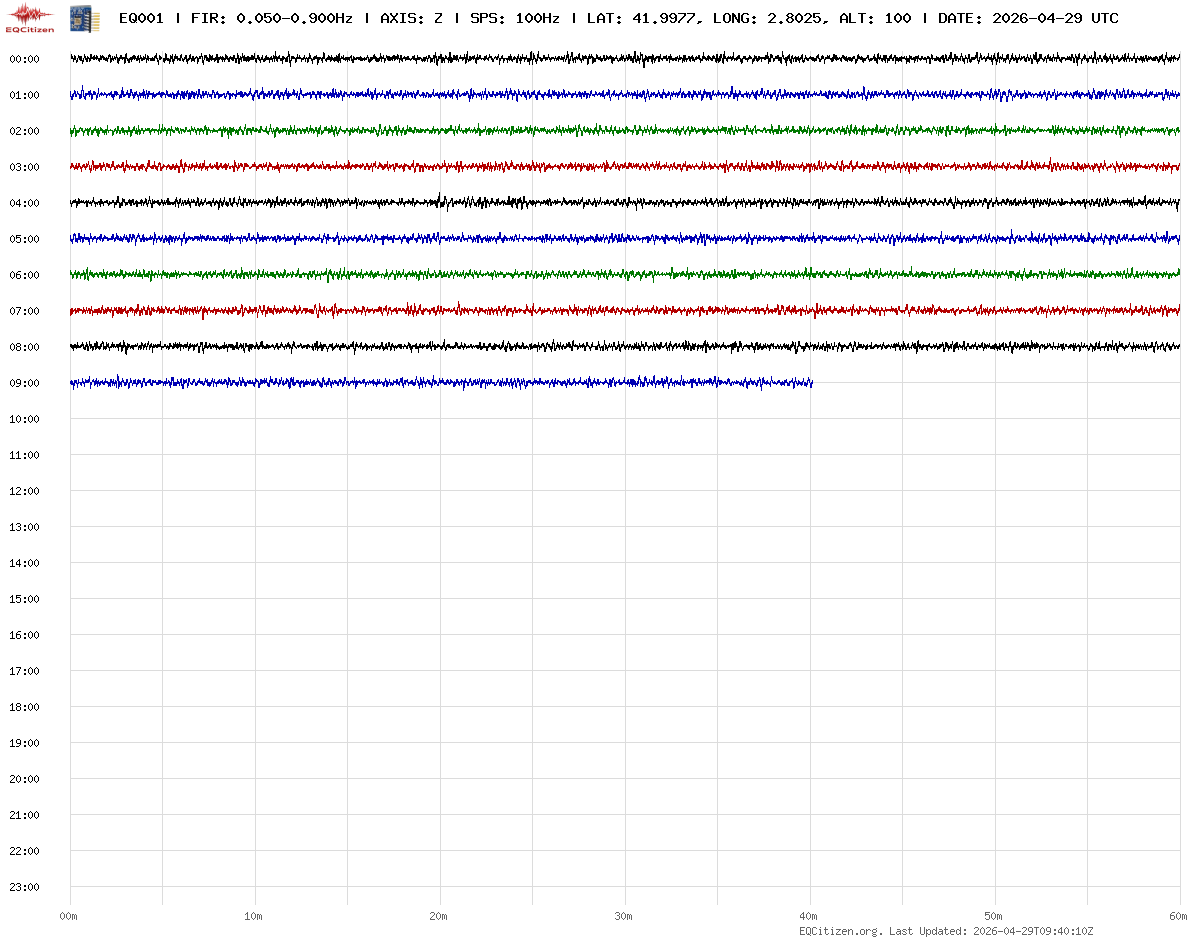Click the 20m time axis label

(439, 916)
